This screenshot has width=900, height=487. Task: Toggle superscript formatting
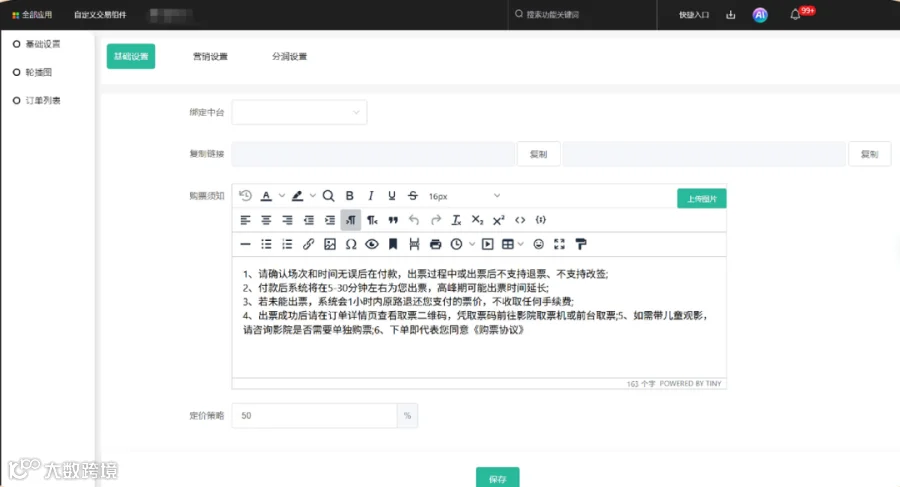tap(498, 220)
